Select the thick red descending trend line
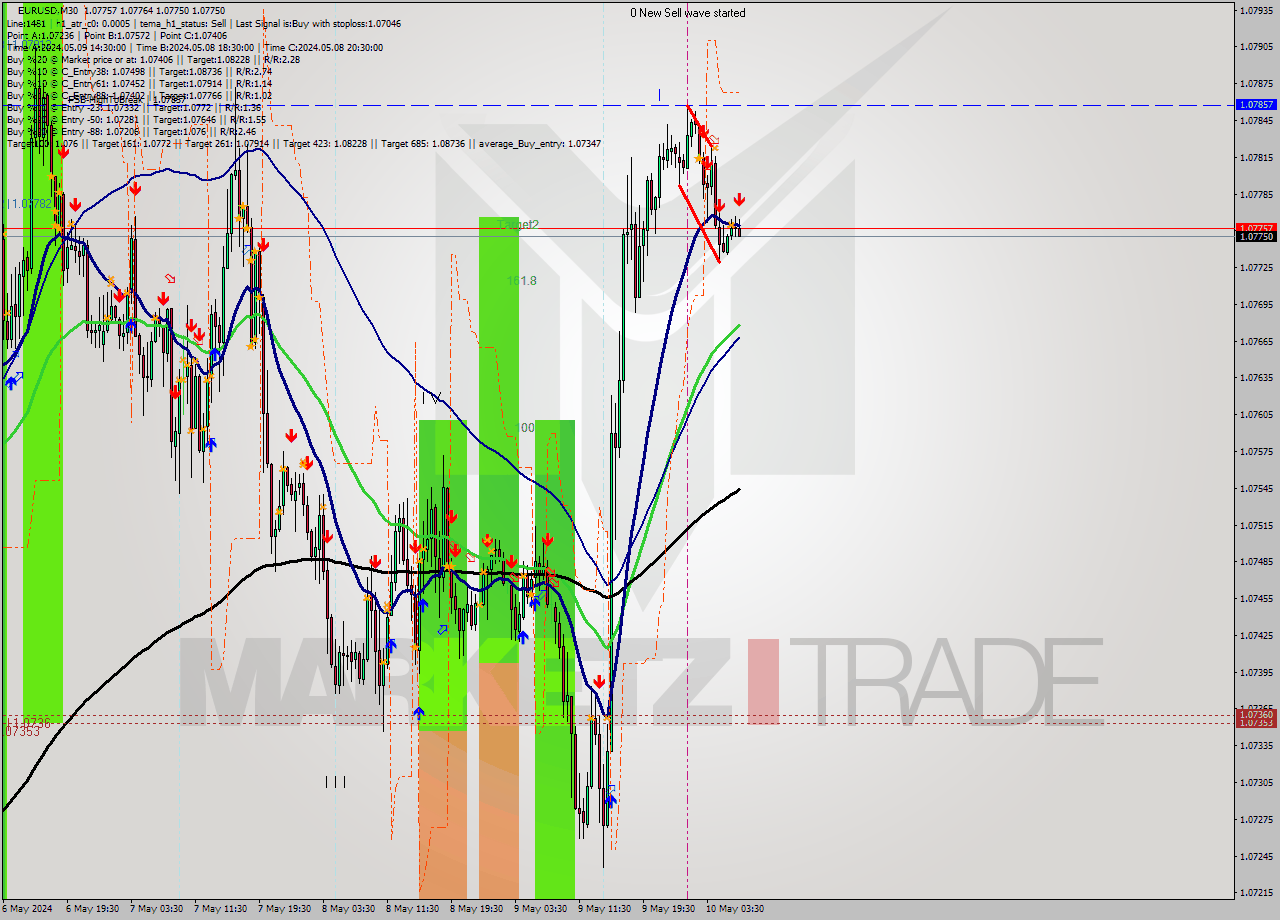 click(700, 224)
